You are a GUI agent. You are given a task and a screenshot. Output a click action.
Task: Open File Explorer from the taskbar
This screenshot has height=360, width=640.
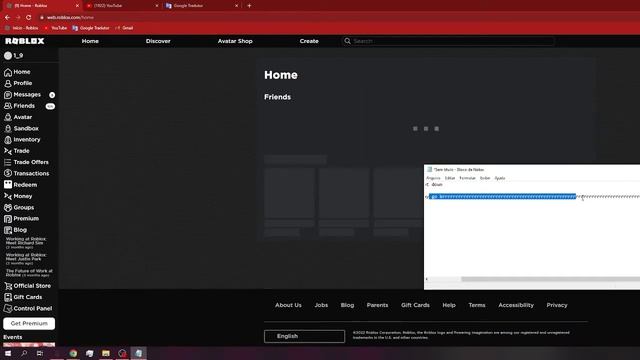(x=106, y=353)
